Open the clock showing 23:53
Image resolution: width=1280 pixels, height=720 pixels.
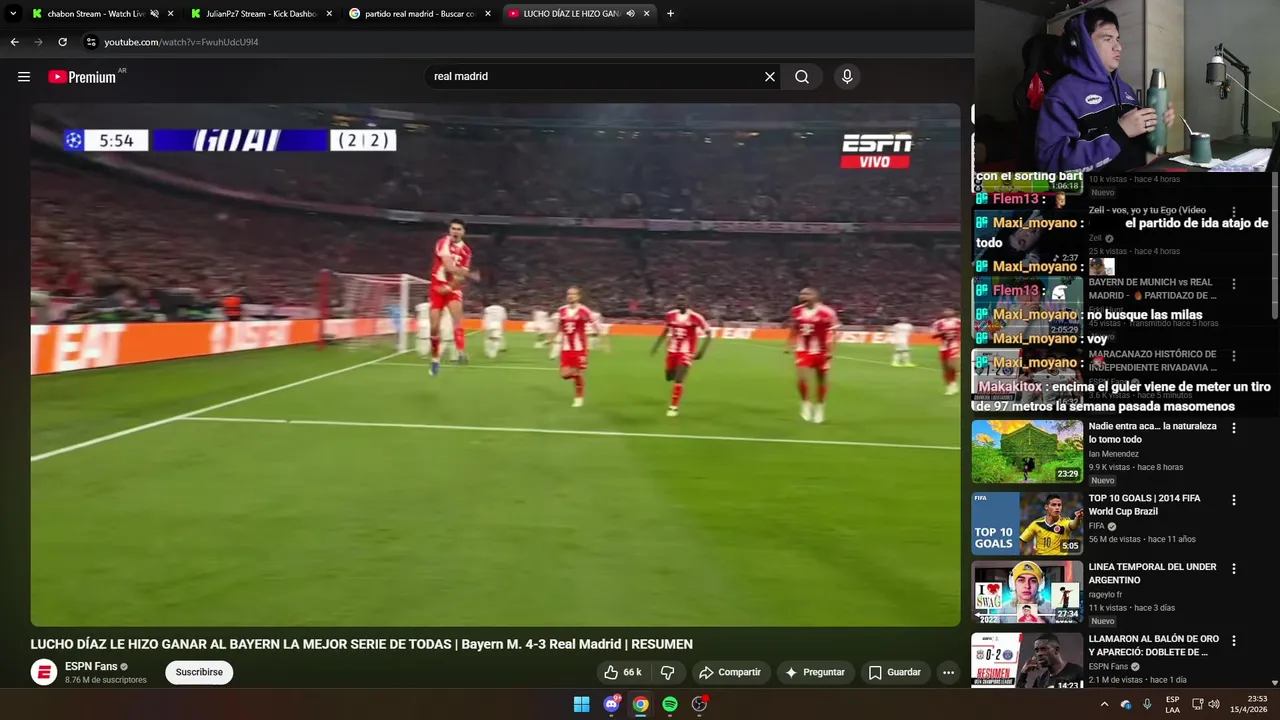(1249, 704)
